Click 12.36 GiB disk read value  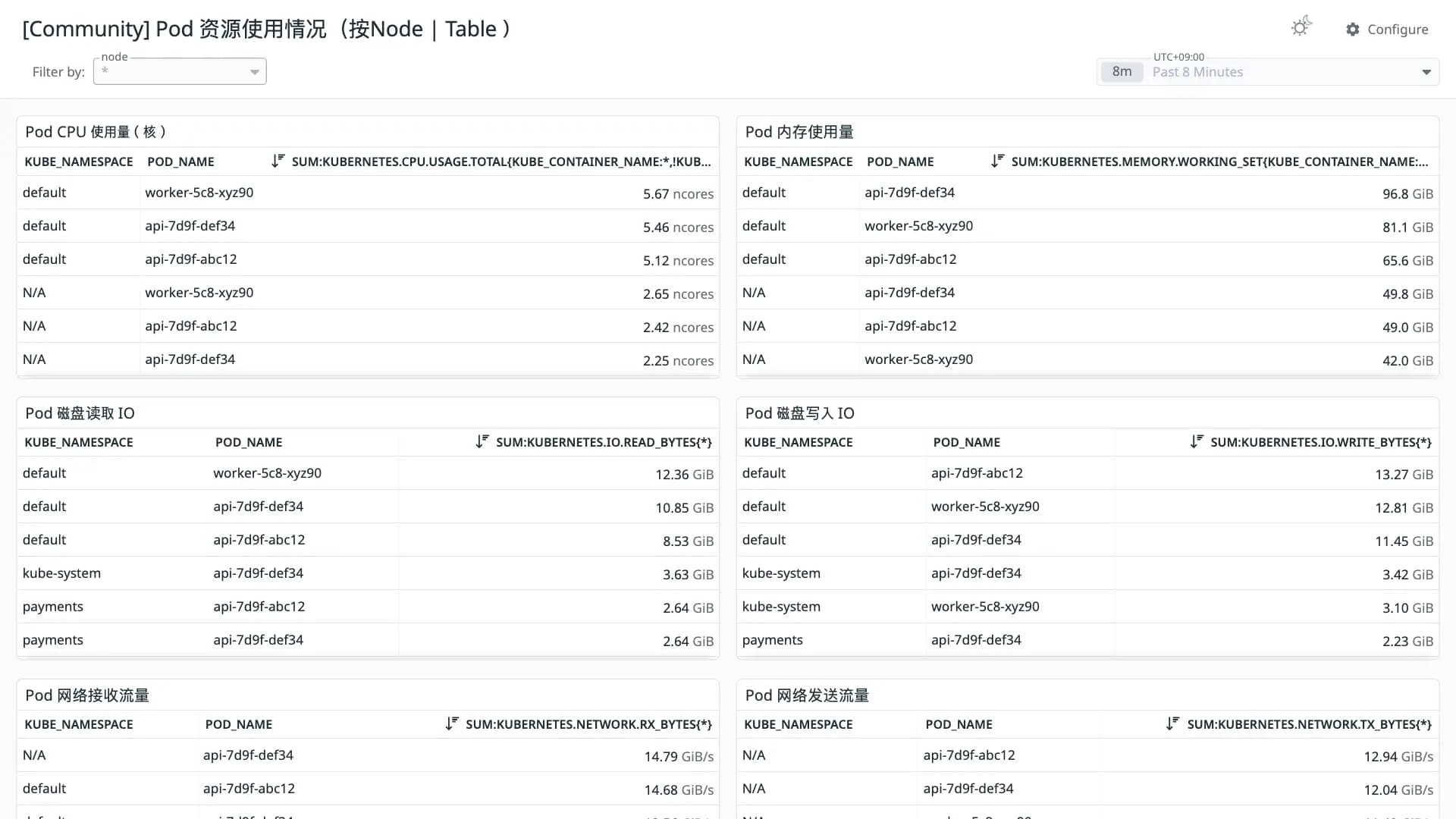tap(685, 475)
